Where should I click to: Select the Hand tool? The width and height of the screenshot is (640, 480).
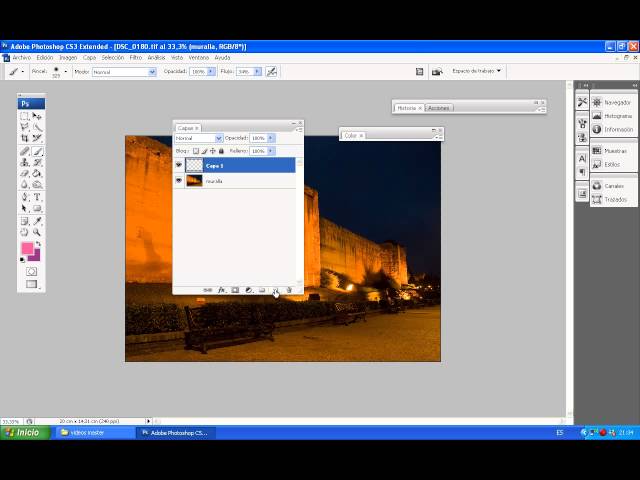click(x=24, y=232)
